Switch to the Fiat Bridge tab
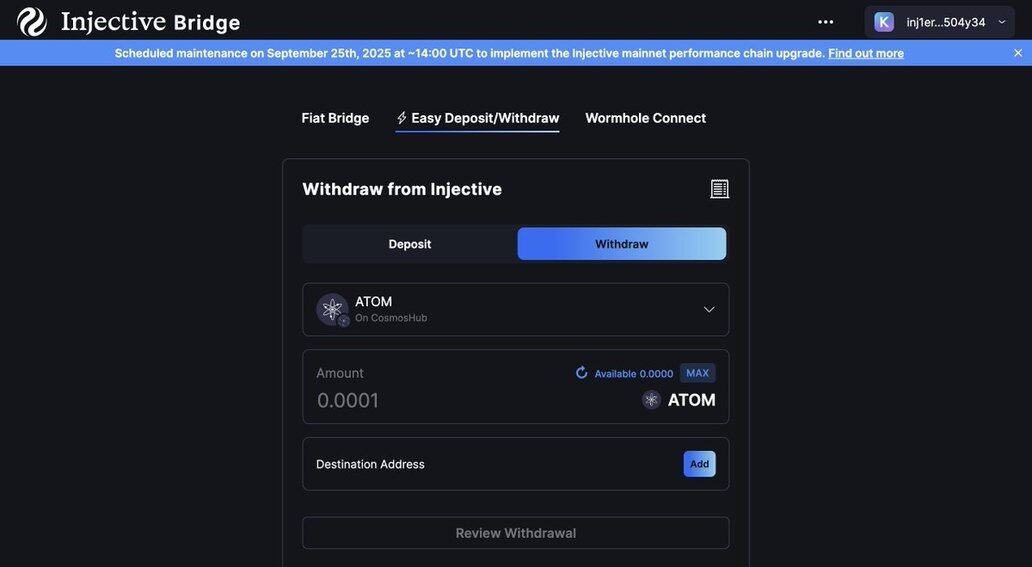The image size is (1032, 567). pyautogui.click(x=335, y=118)
